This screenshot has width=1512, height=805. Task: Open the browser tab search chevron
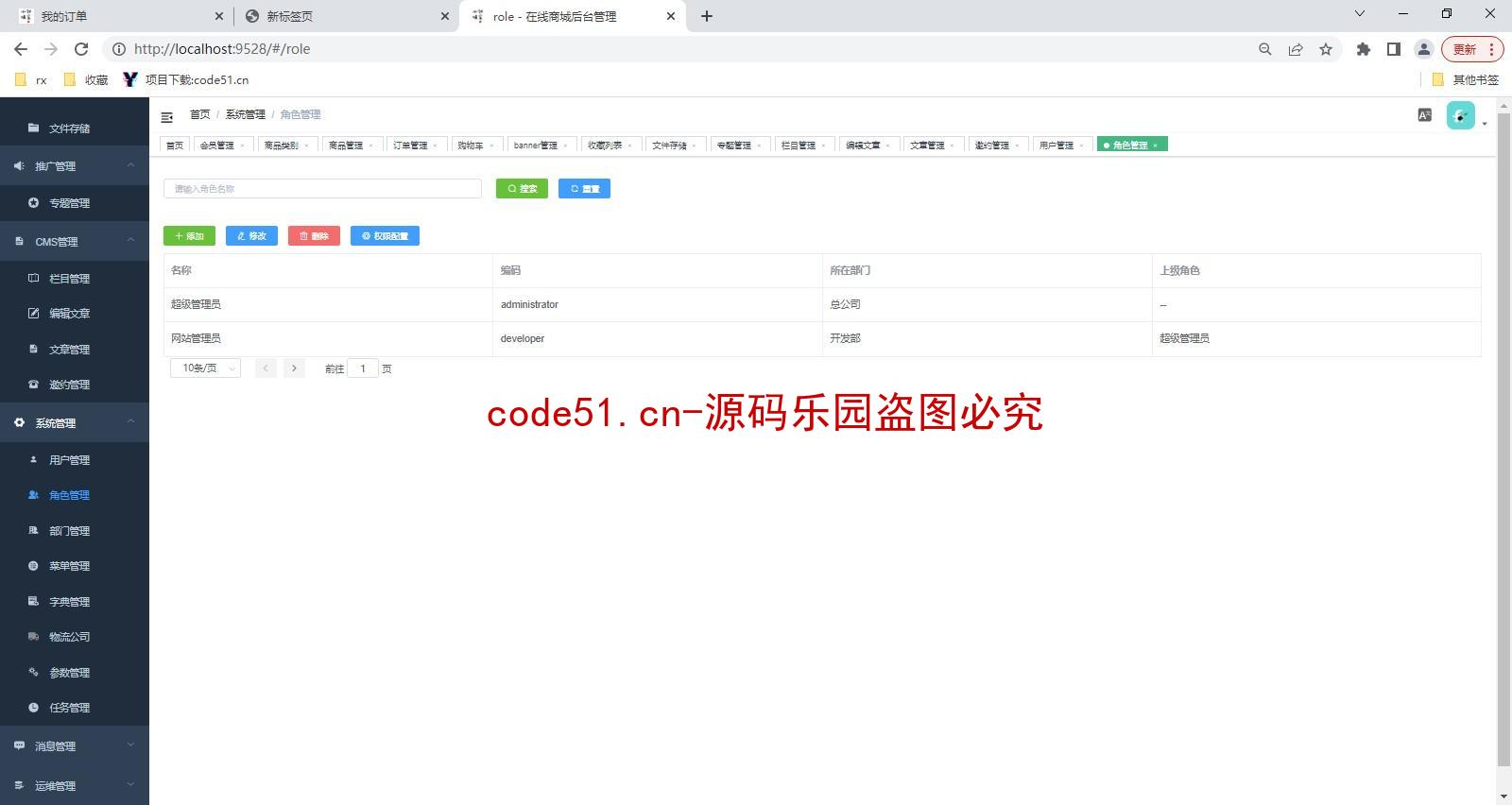pyautogui.click(x=1360, y=14)
